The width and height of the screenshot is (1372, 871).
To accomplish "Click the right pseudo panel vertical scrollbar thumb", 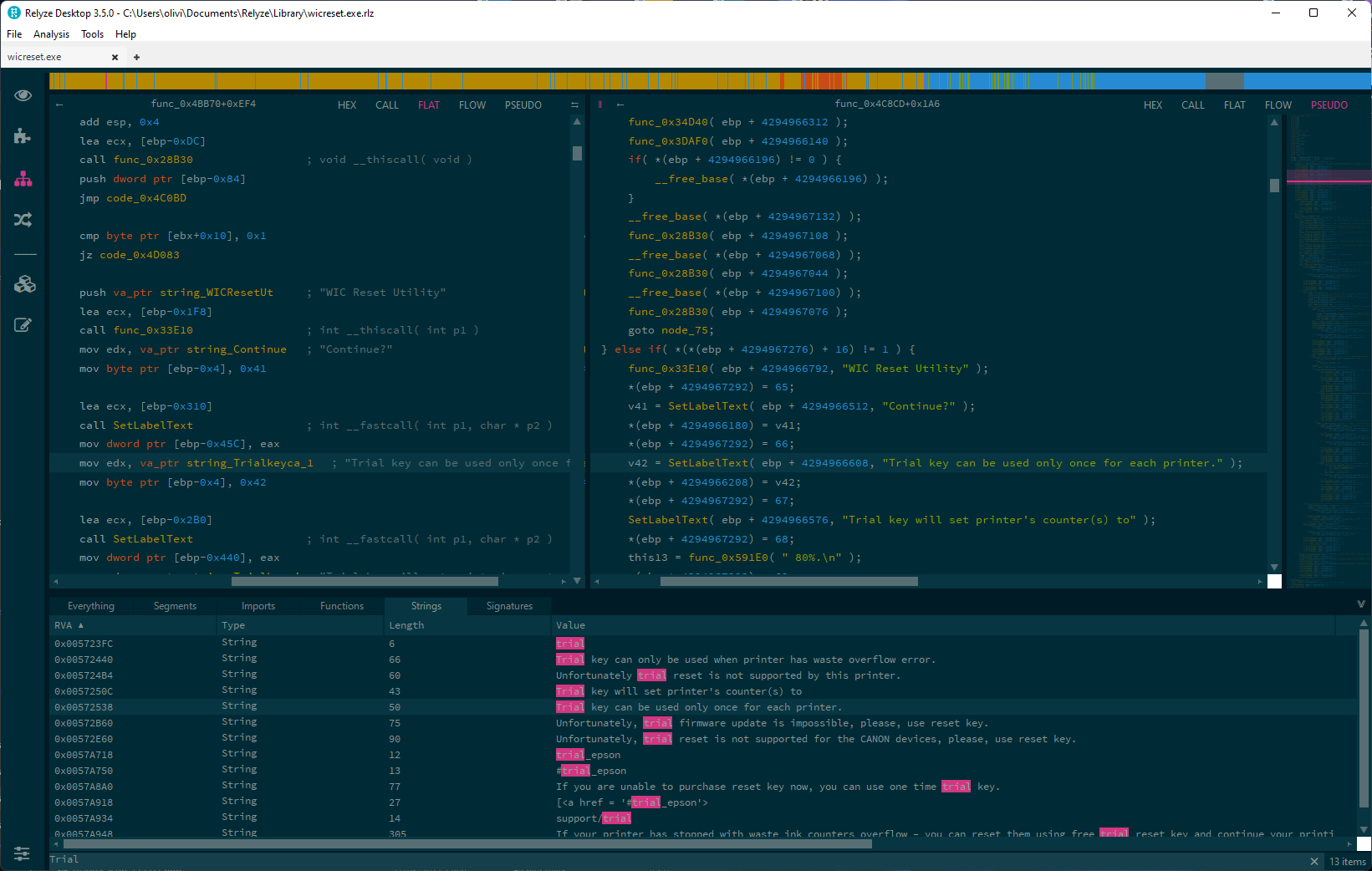I will click(1274, 186).
